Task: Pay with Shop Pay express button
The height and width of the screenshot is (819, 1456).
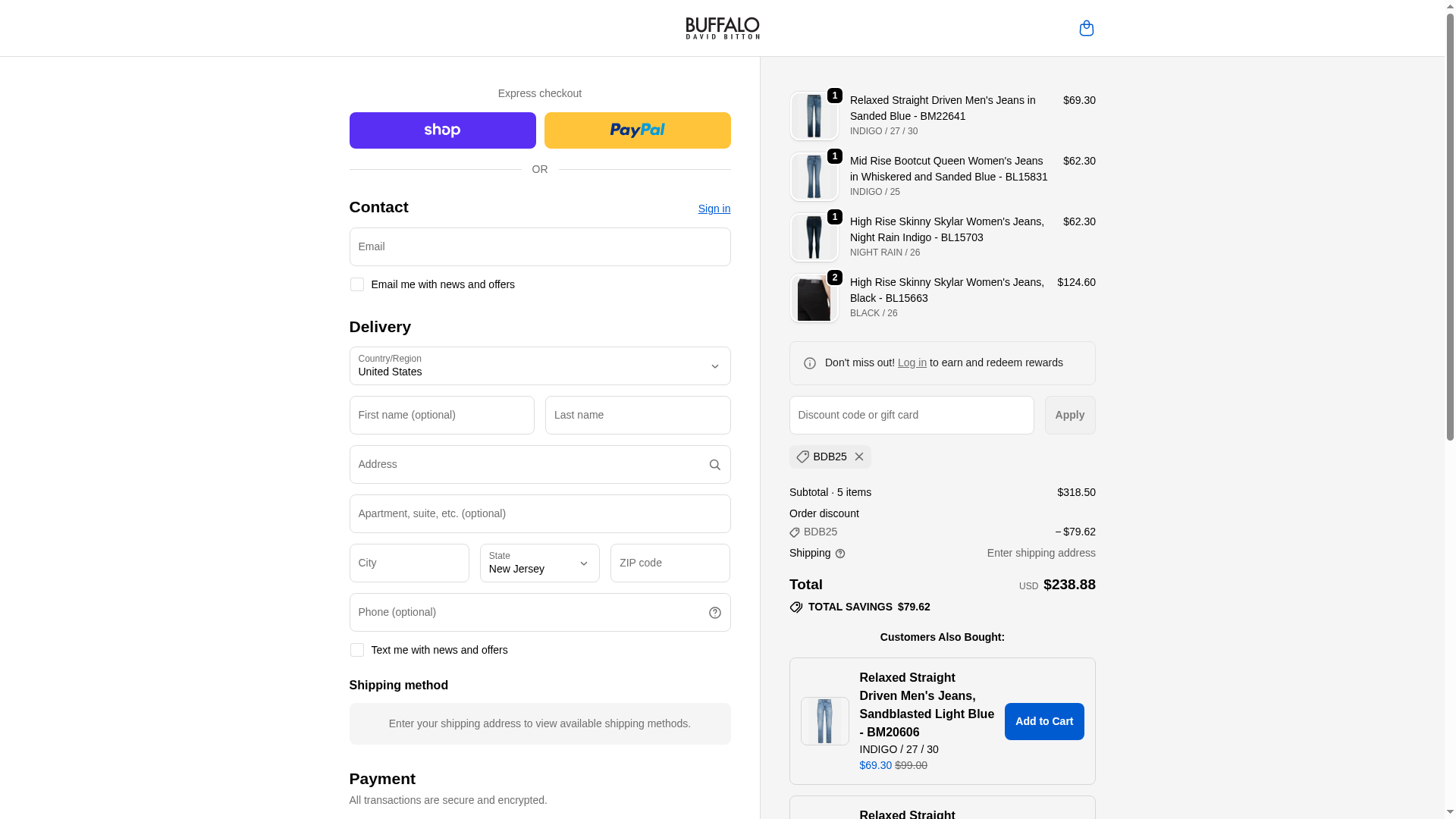Action: click(442, 130)
